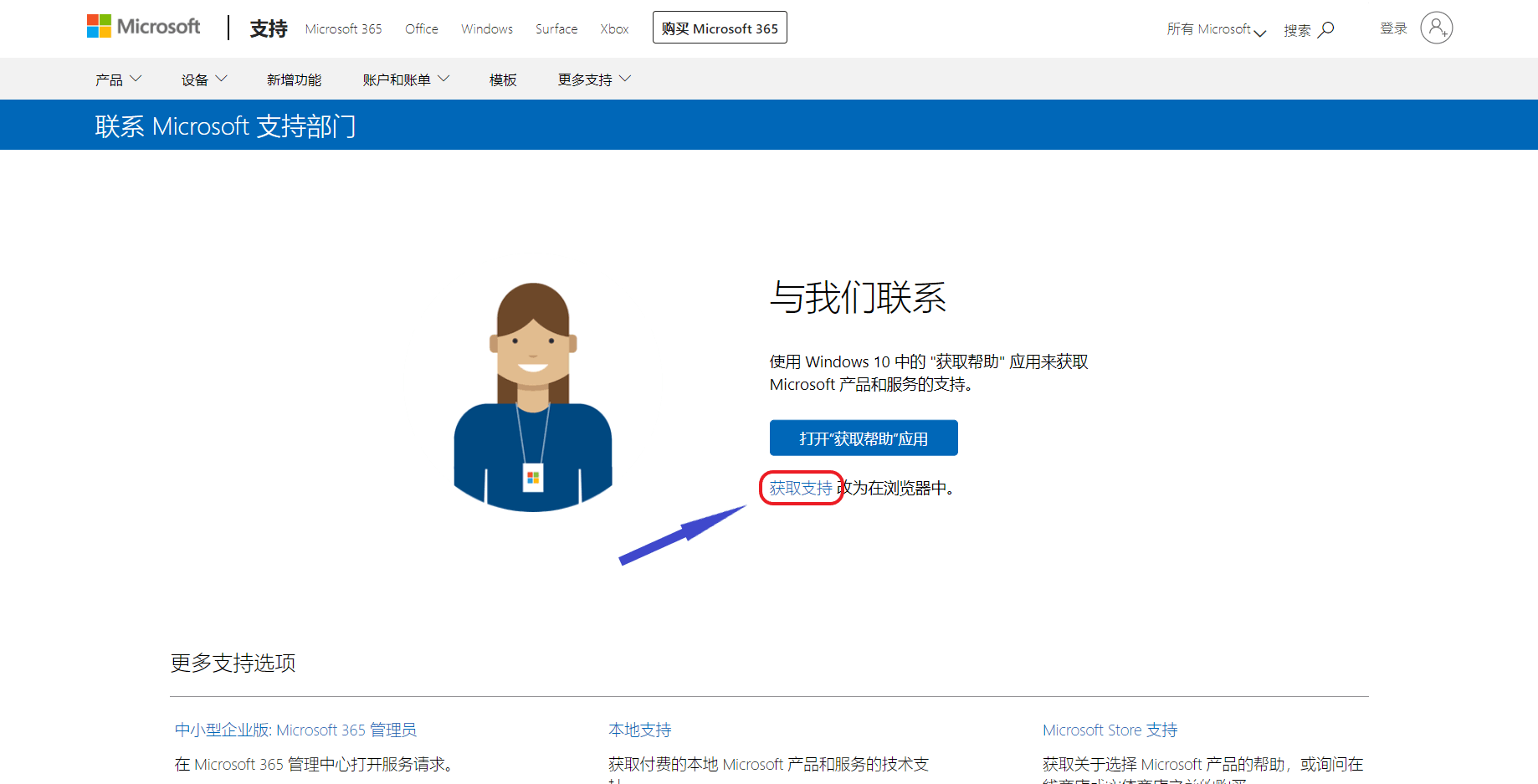
Task: Click the search magnifier icon
Action: point(1325,29)
